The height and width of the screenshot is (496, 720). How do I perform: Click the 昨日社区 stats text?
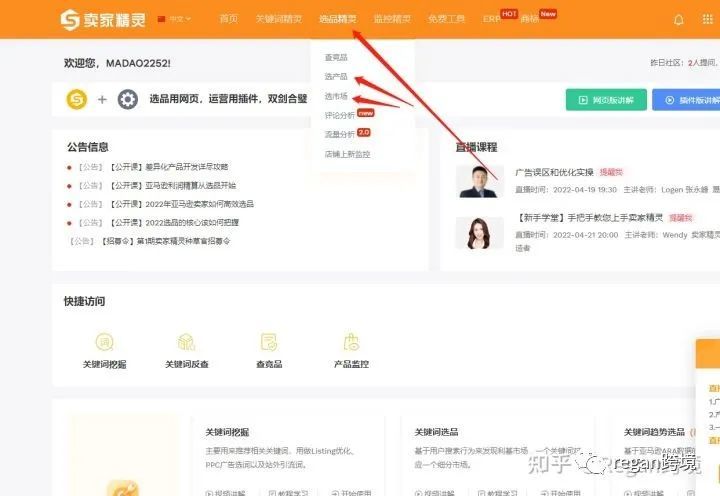click(685, 62)
